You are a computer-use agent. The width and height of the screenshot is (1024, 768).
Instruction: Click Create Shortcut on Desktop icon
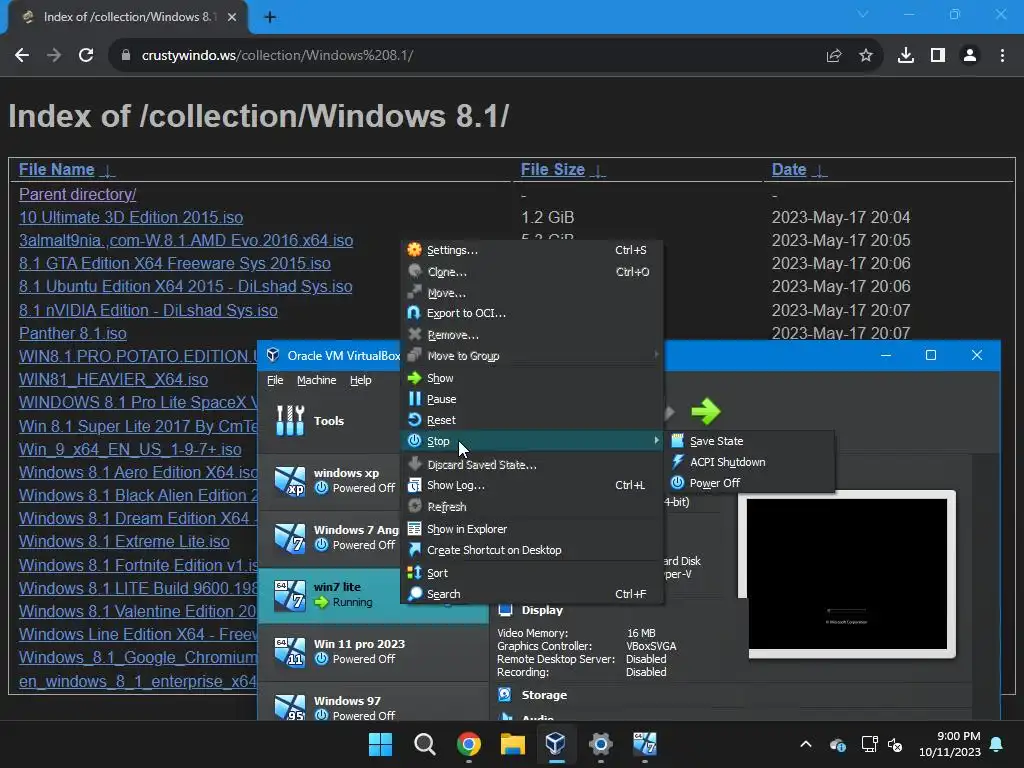click(x=414, y=550)
